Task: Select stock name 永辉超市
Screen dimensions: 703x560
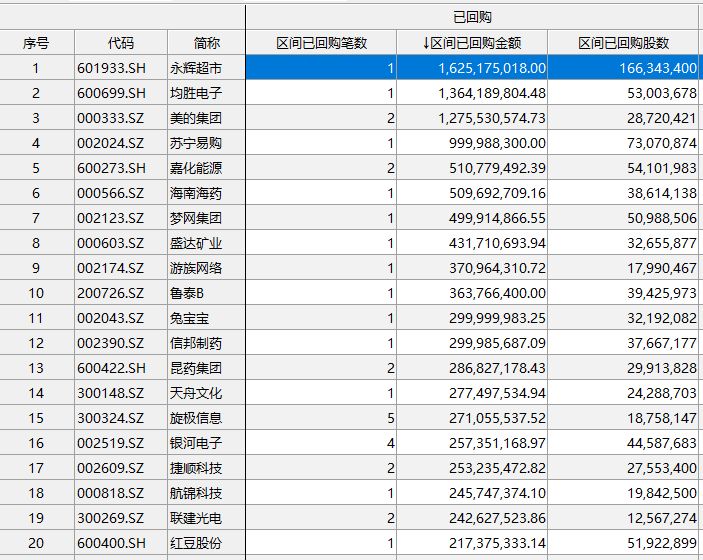Action: click(x=196, y=68)
